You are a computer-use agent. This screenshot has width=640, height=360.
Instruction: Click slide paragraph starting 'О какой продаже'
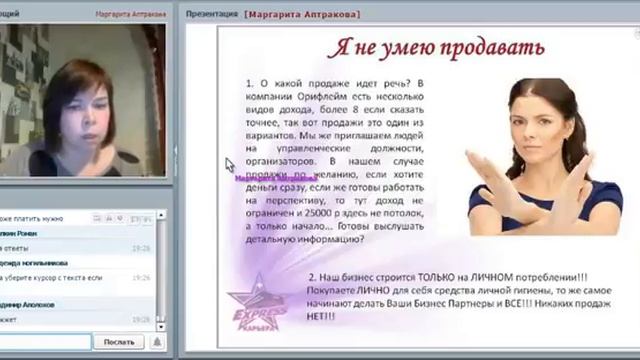tap(334, 161)
